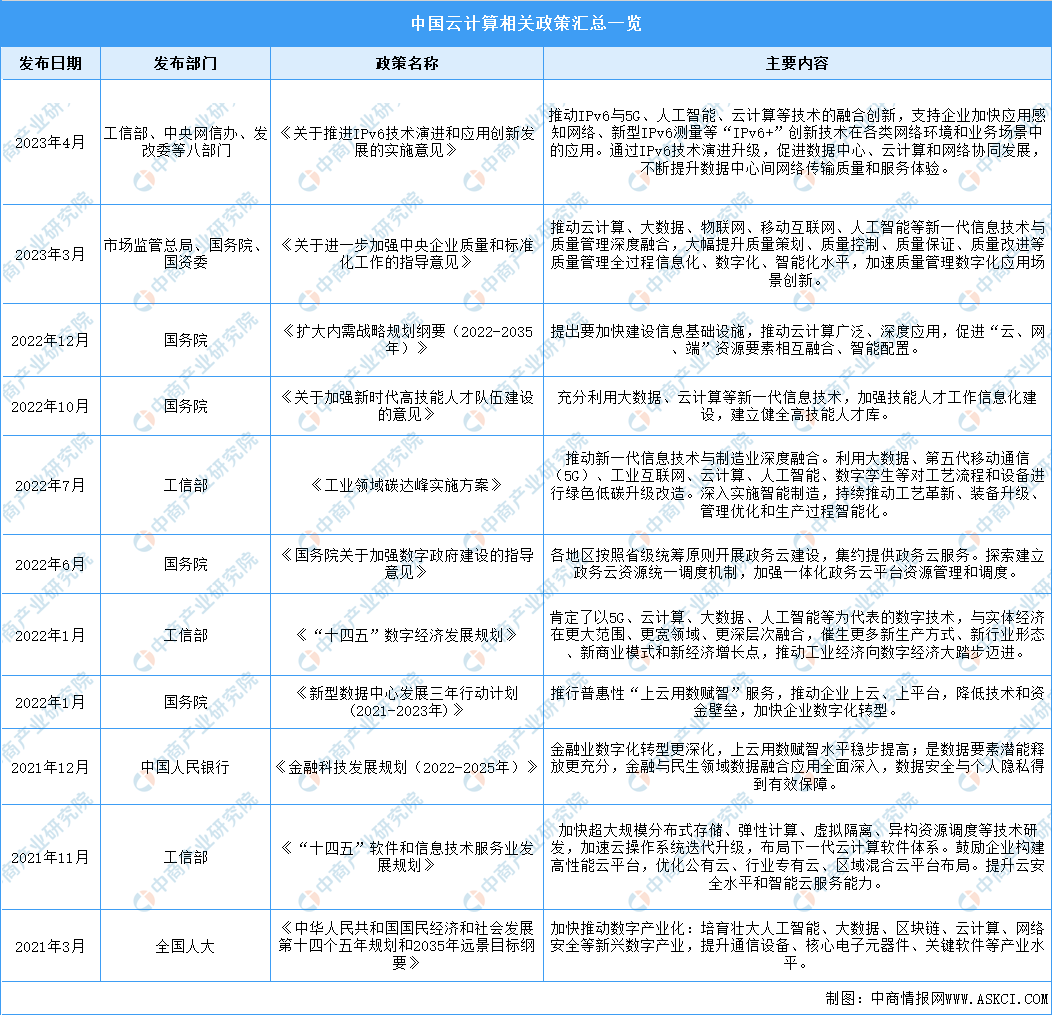
Task: Select the date cell 2022年6月
Action: 50,564
